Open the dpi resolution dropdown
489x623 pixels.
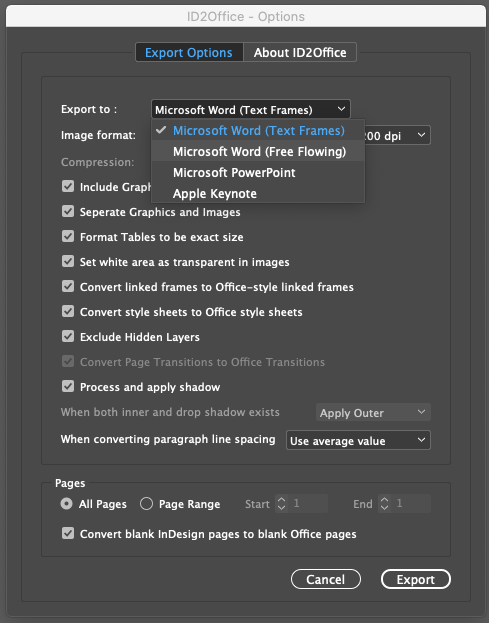pos(397,135)
